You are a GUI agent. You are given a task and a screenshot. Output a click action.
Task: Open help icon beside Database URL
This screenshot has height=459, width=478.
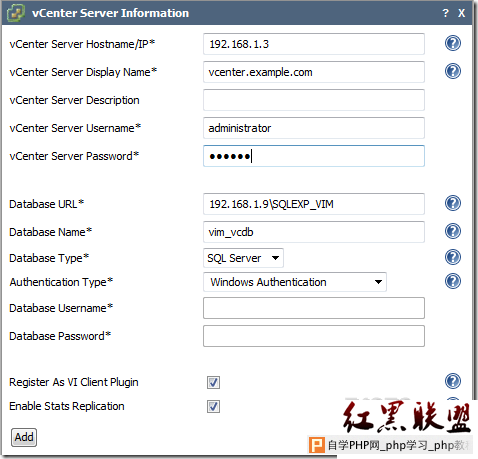click(x=453, y=203)
